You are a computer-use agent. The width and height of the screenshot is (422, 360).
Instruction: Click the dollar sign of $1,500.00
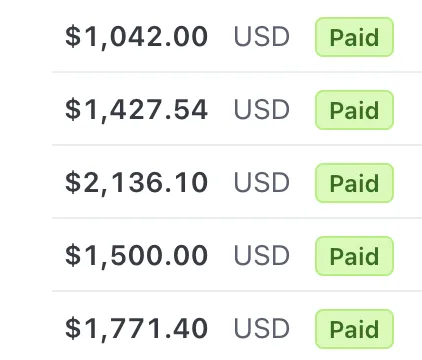click(x=73, y=255)
